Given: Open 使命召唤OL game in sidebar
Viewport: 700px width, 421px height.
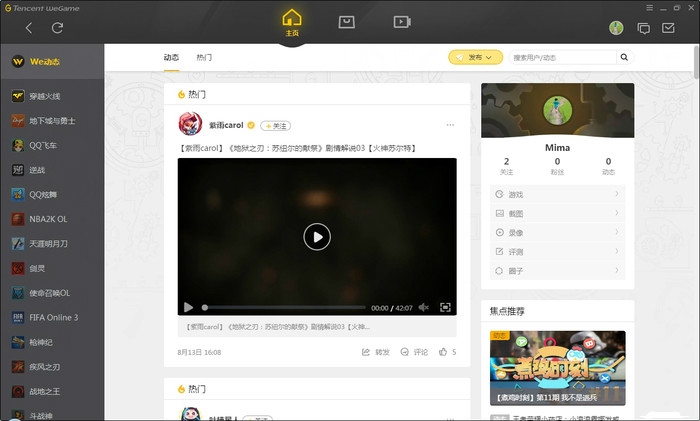Looking at the screenshot, I should pyautogui.click(x=52, y=293).
